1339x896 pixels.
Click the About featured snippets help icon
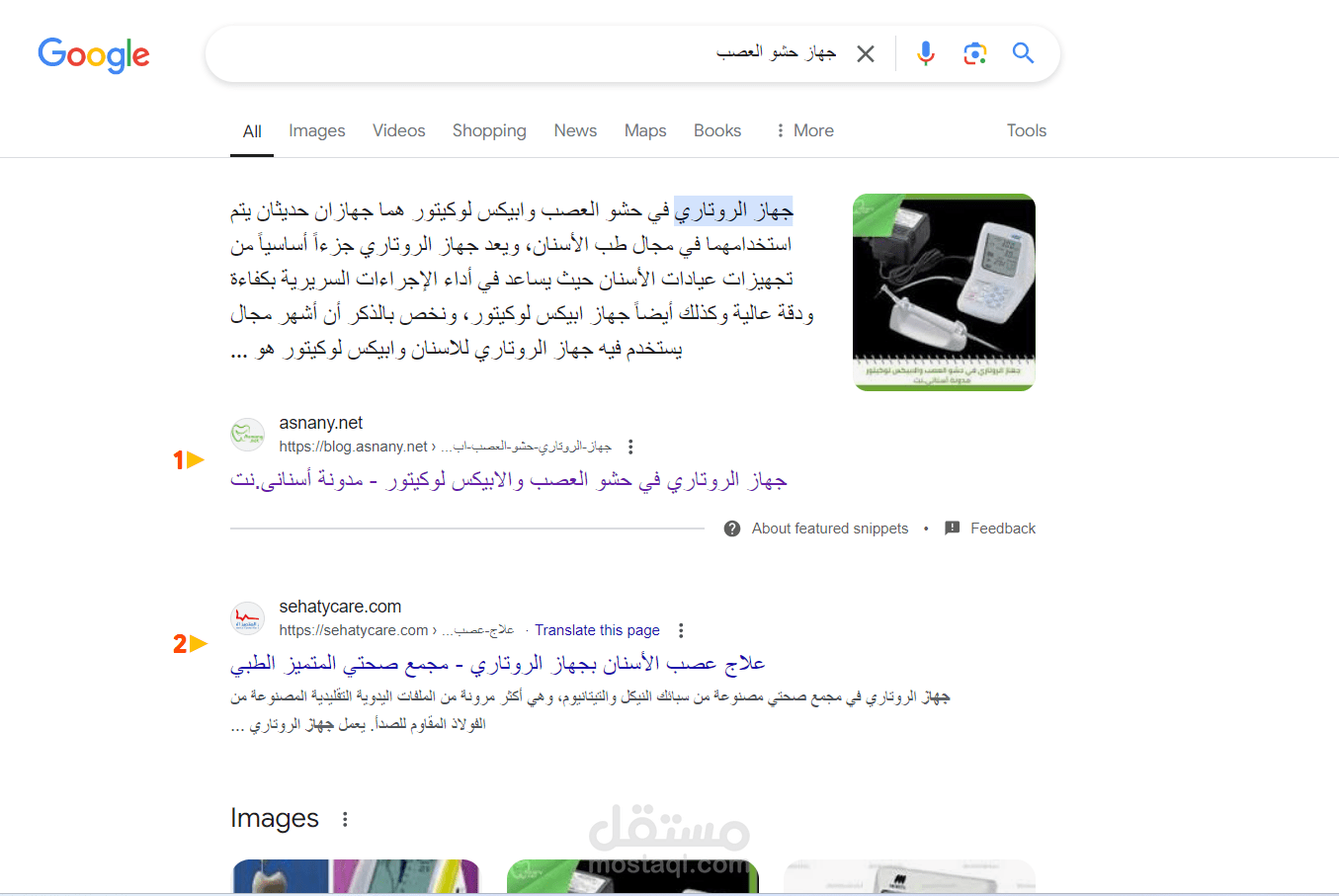tap(732, 529)
